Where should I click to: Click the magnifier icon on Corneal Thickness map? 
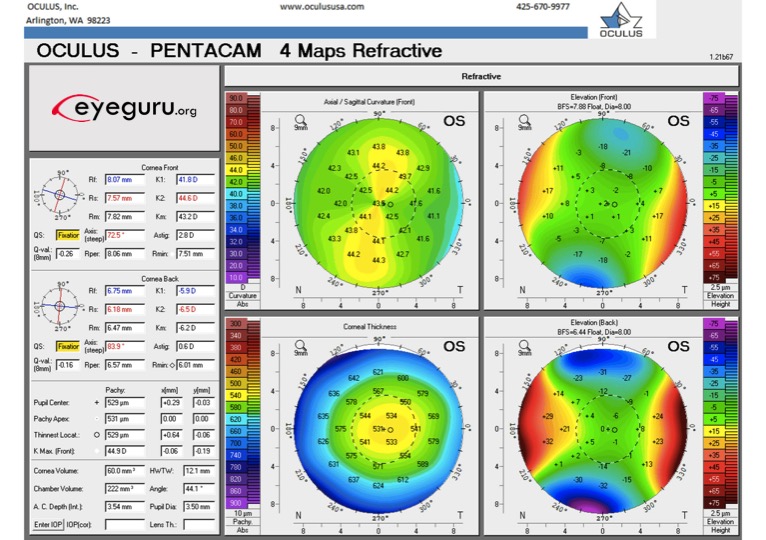[300, 345]
